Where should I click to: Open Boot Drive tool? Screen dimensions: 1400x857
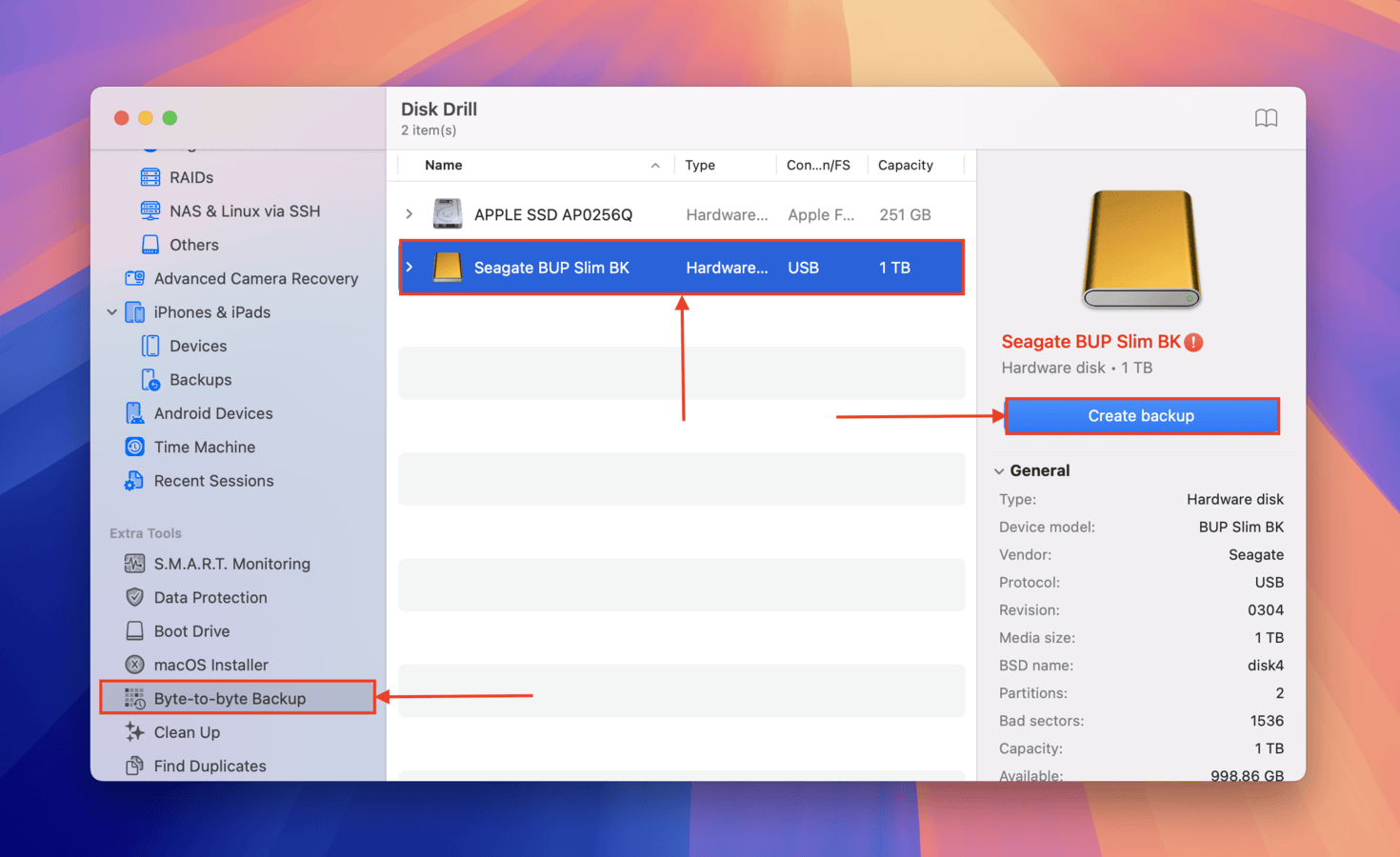pos(191,631)
